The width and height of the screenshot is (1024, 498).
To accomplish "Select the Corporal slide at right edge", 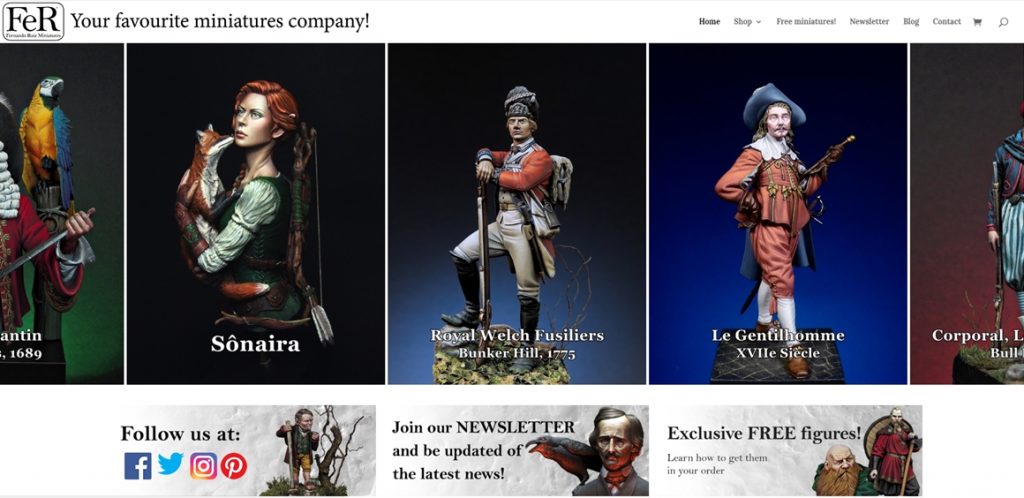I will coord(967,214).
